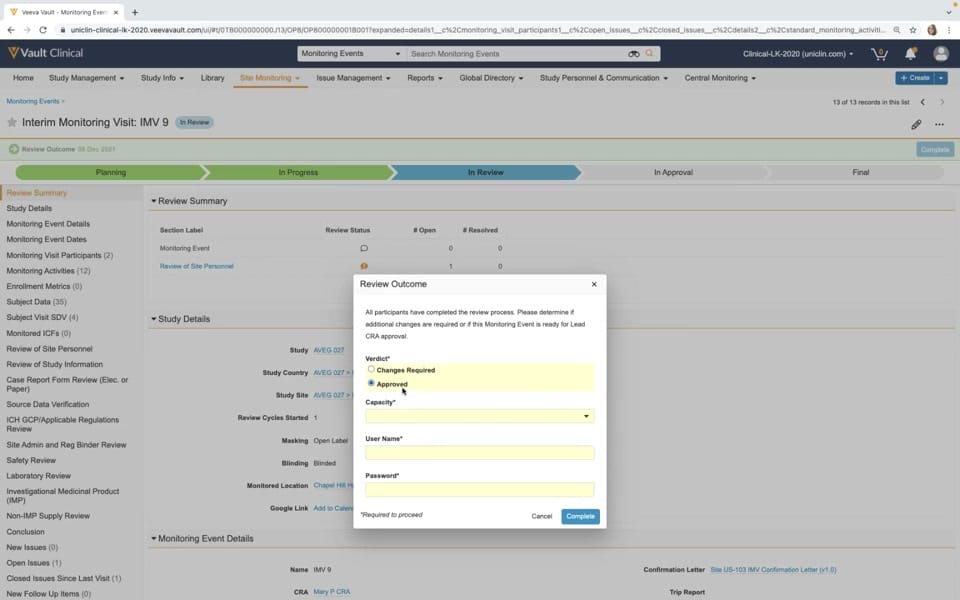Open the browser zoom magnifier icon
Image resolution: width=960 pixels, height=600 pixels.
click(x=896, y=29)
